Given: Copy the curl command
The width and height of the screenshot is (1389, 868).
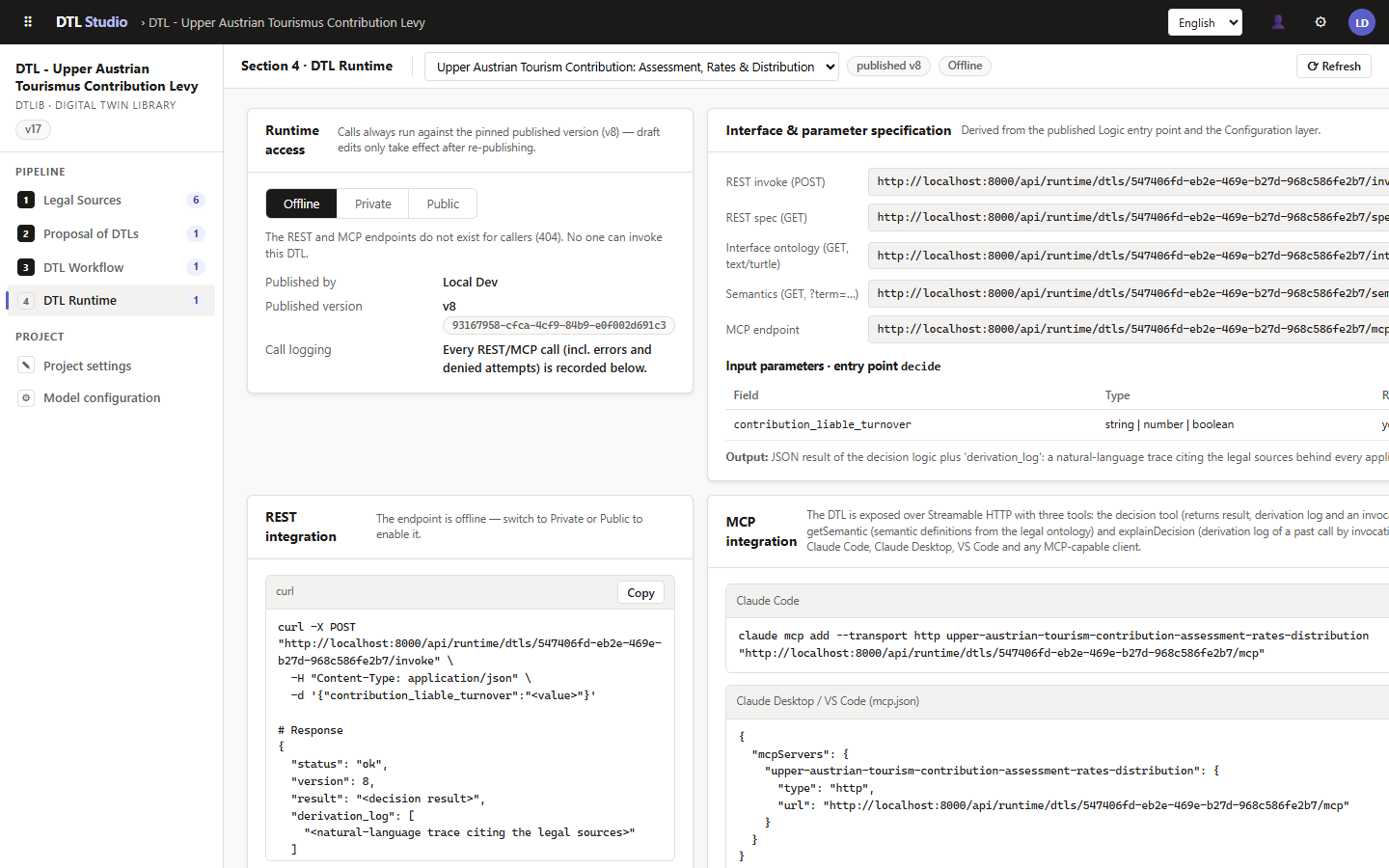Looking at the screenshot, I should pyautogui.click(x=640, y=593).
